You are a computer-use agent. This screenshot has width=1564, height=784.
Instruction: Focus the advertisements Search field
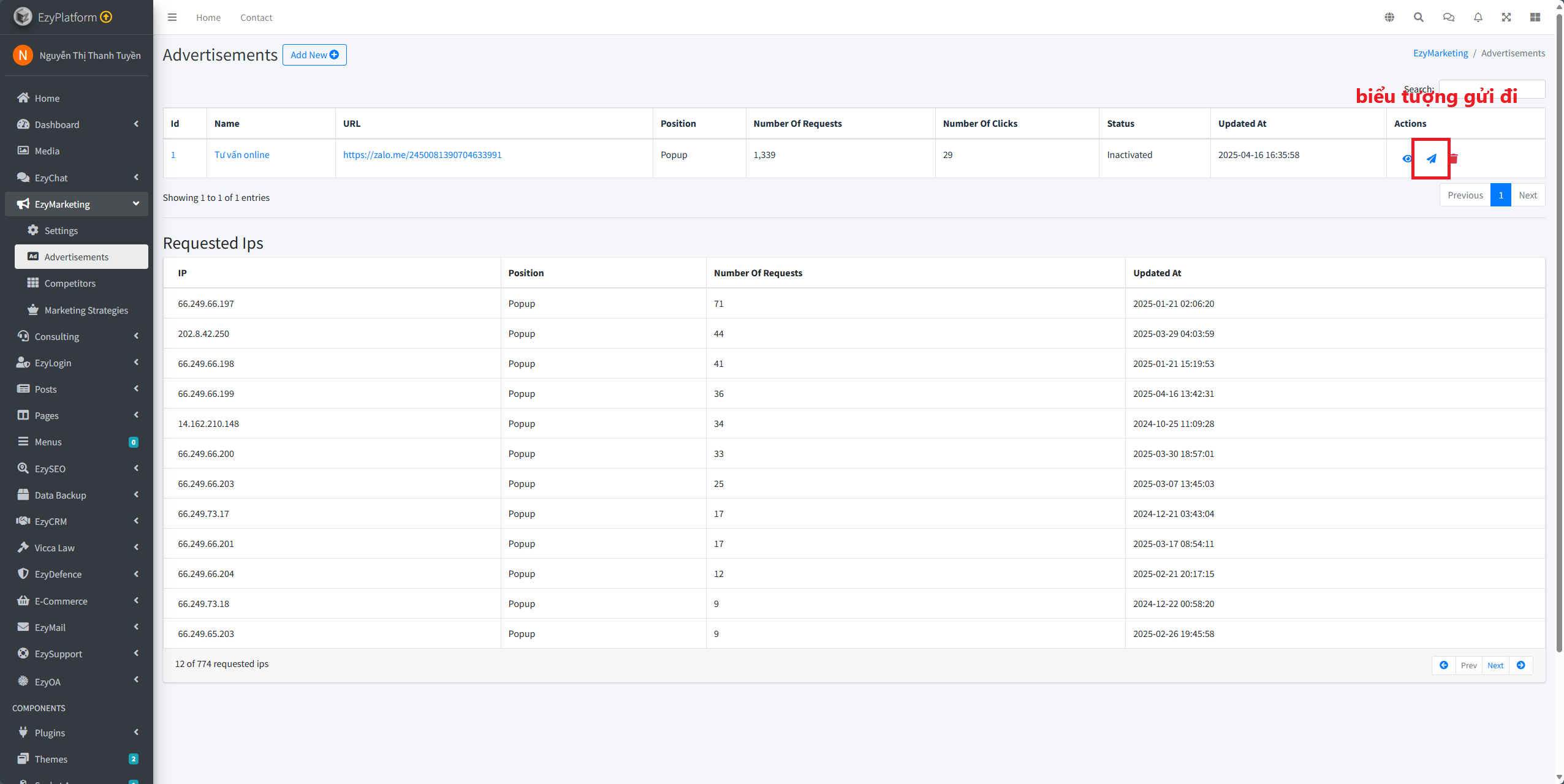1492,89
